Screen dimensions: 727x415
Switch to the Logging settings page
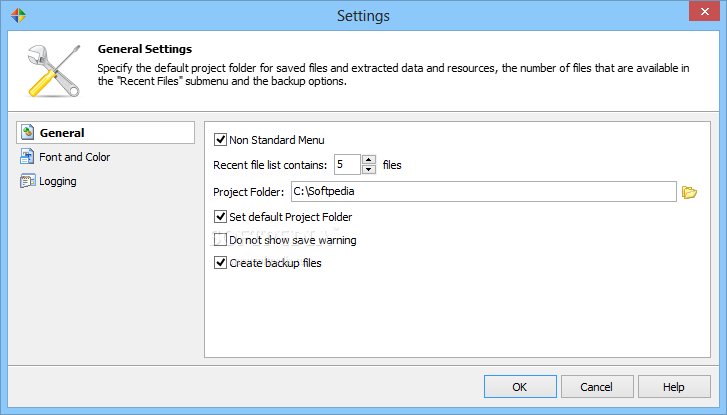(x=57, y=181)
